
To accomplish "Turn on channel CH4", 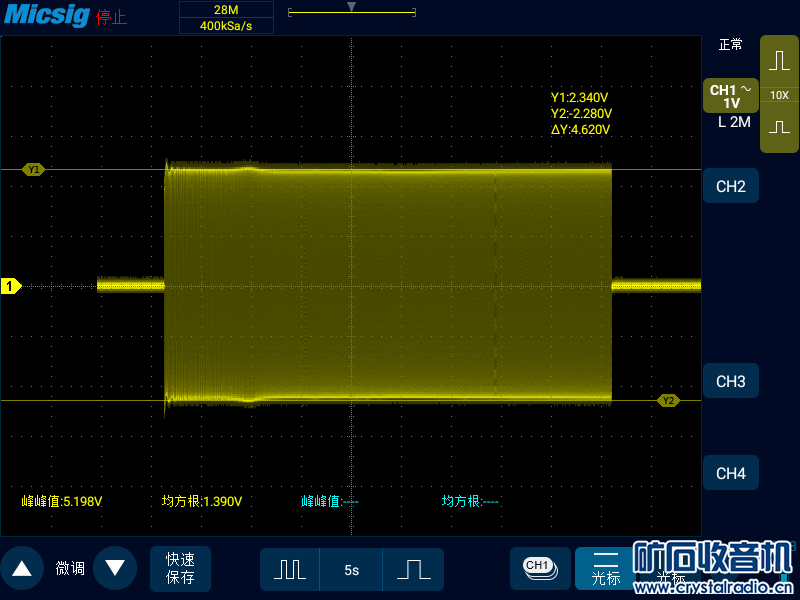I will pos(730,473).
